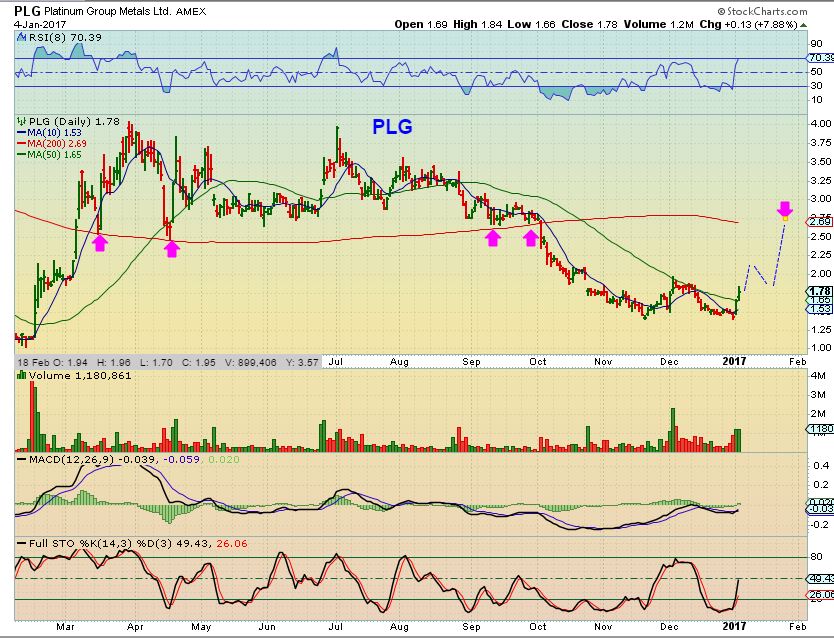The height and width of the screenshot is (638, 834).
Task: Click the 90 RSI axis label
Action: pos(816,44)
